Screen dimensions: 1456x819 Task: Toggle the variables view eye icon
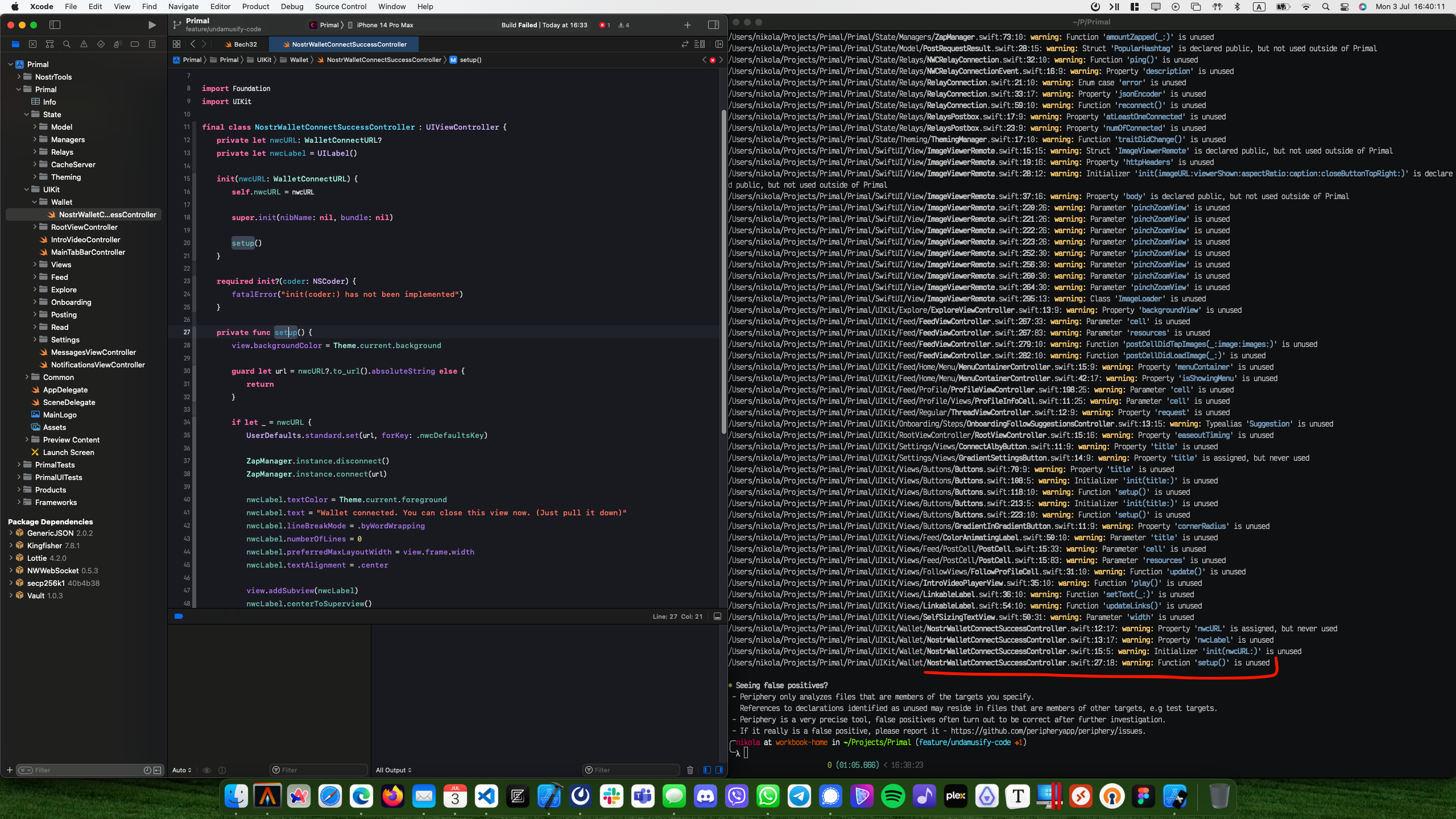pyautogui.click(x=206, y=770)
